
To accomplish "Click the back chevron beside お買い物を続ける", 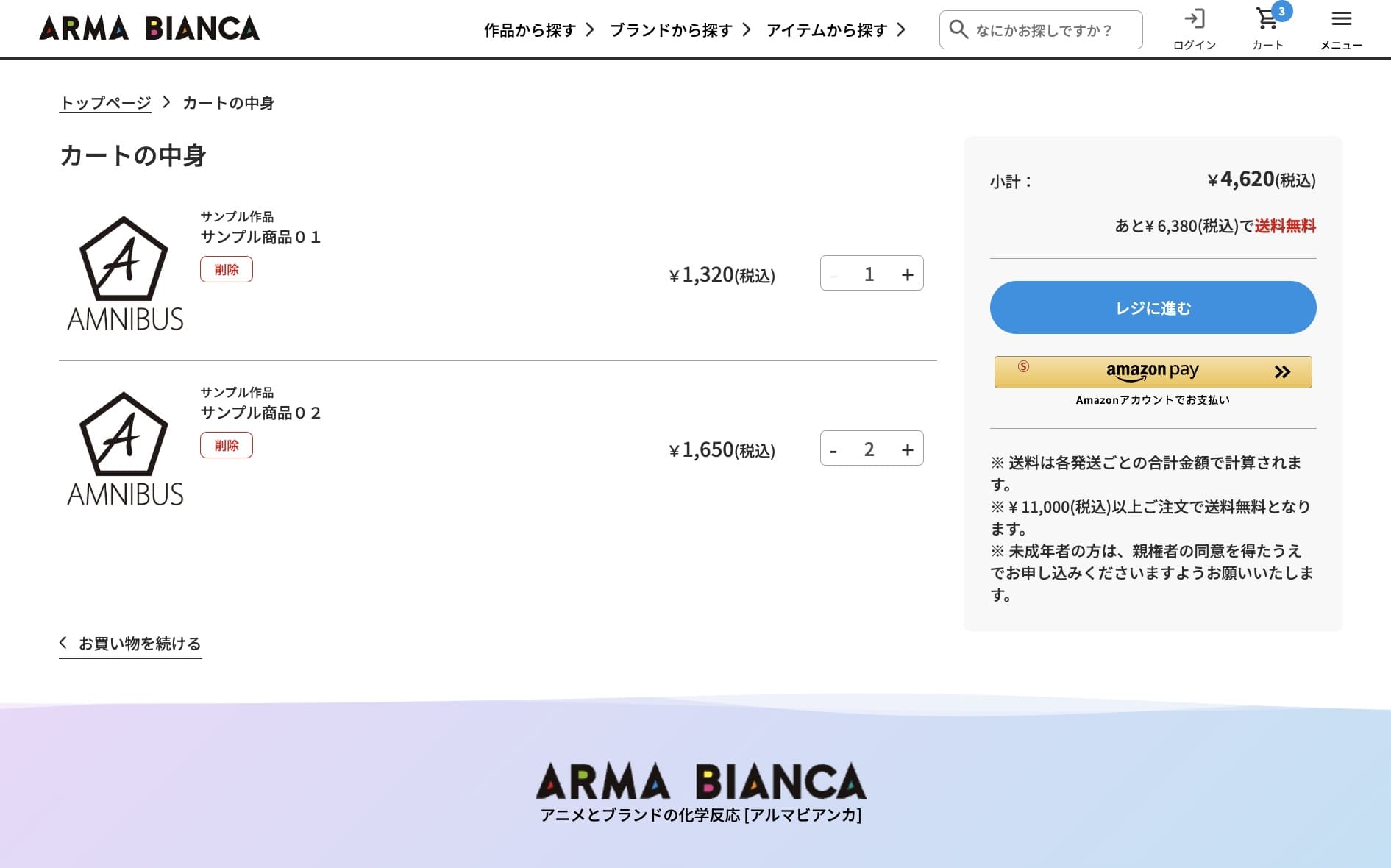I will 63,642.
